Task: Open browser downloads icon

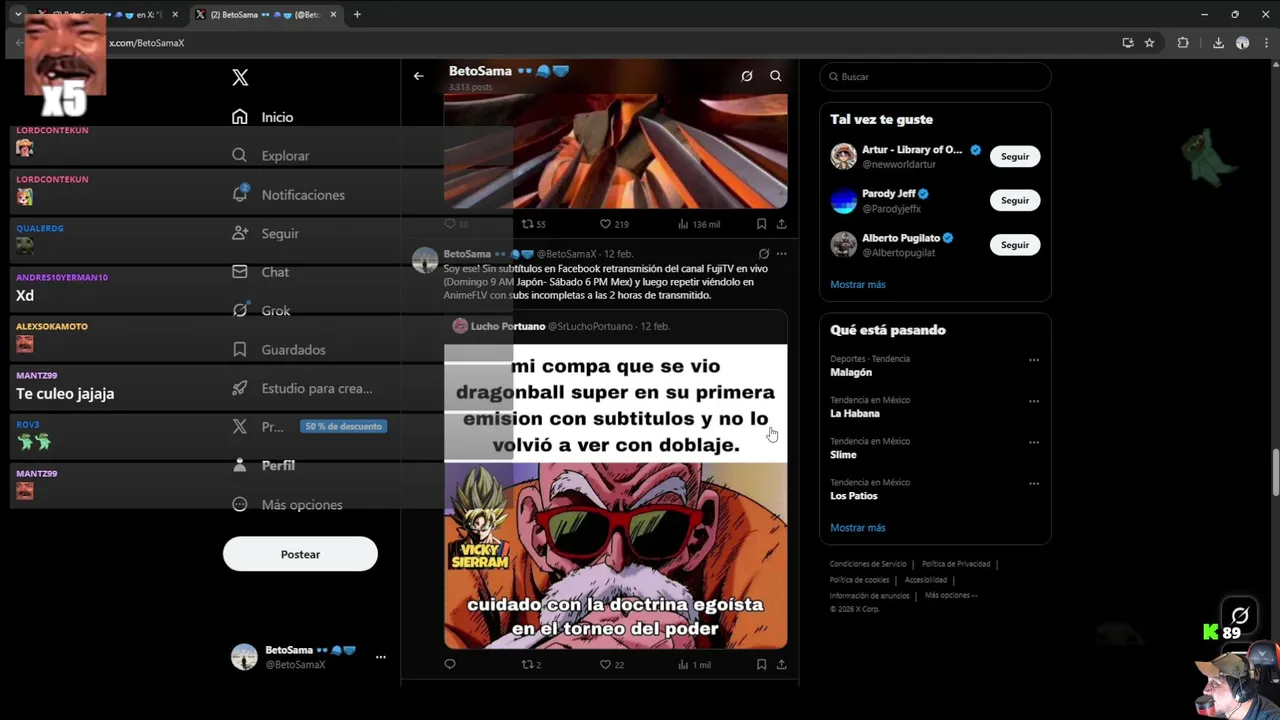Action: 1218,43
